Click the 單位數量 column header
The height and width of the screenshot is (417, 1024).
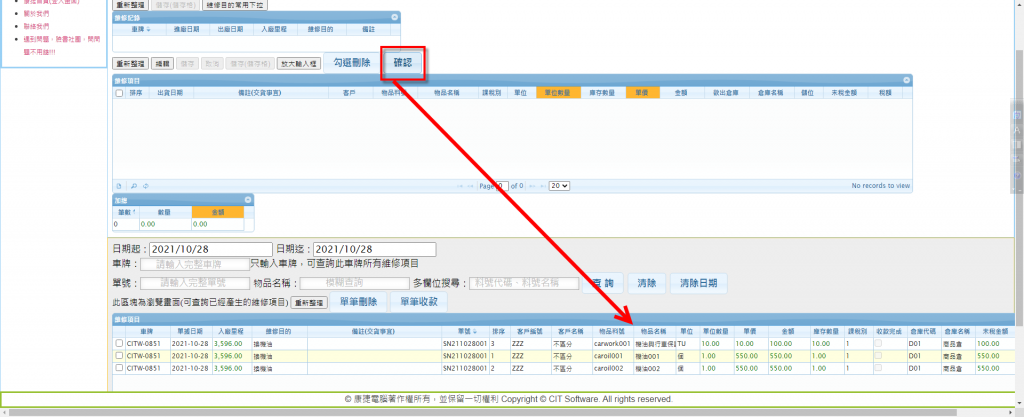(x=559, y=92)
